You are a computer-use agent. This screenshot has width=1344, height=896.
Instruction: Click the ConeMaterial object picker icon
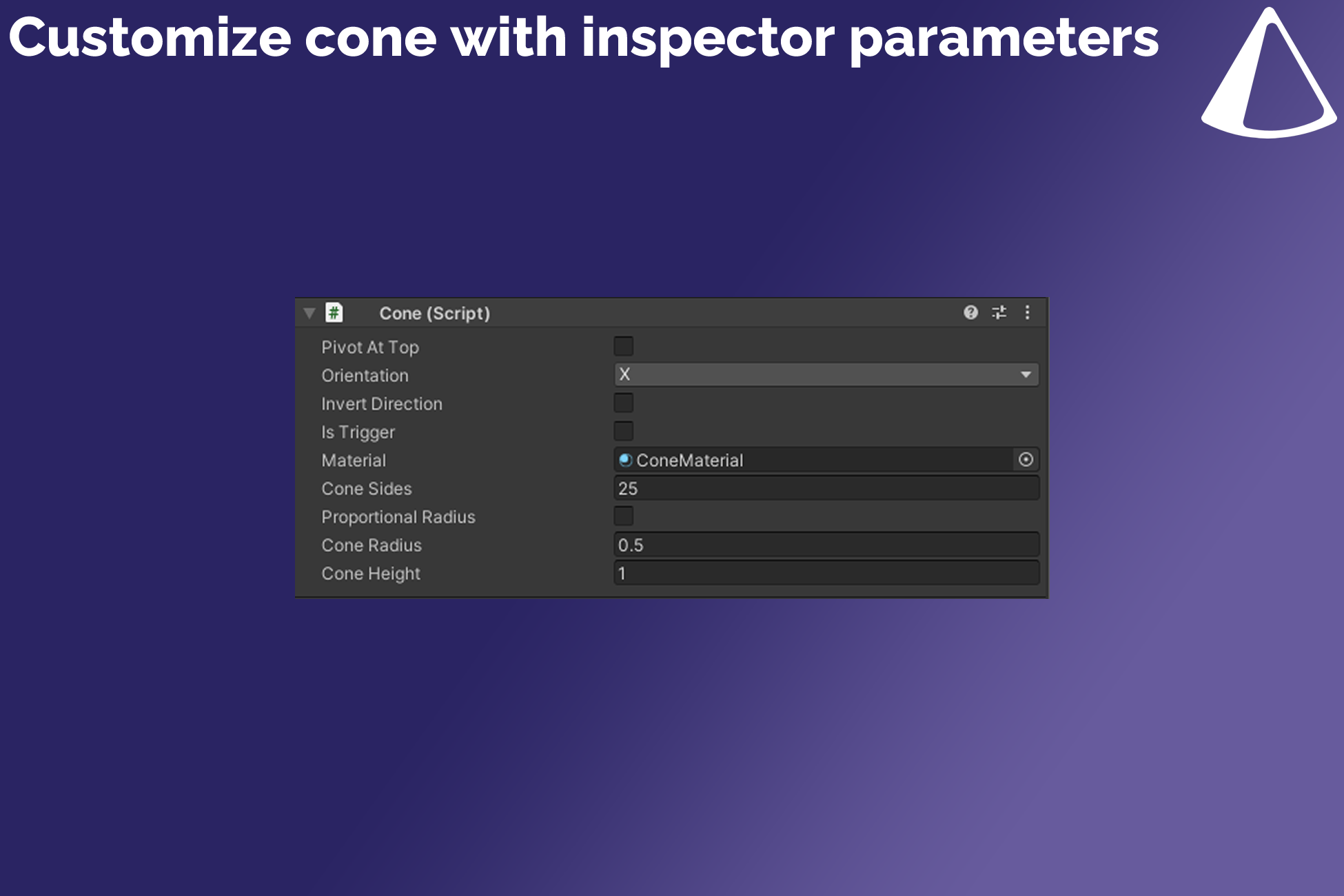click(x=1029, y=459)
